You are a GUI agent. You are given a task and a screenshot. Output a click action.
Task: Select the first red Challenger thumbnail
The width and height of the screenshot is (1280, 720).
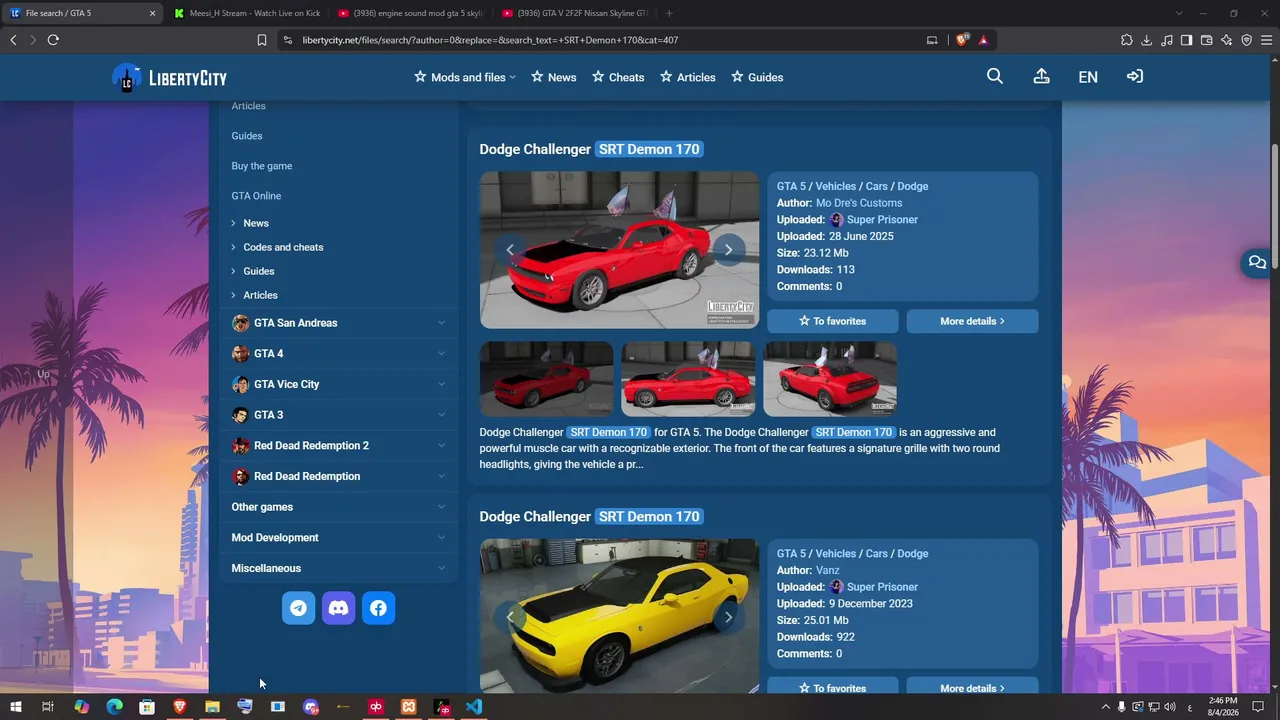[x=546, y=379]
